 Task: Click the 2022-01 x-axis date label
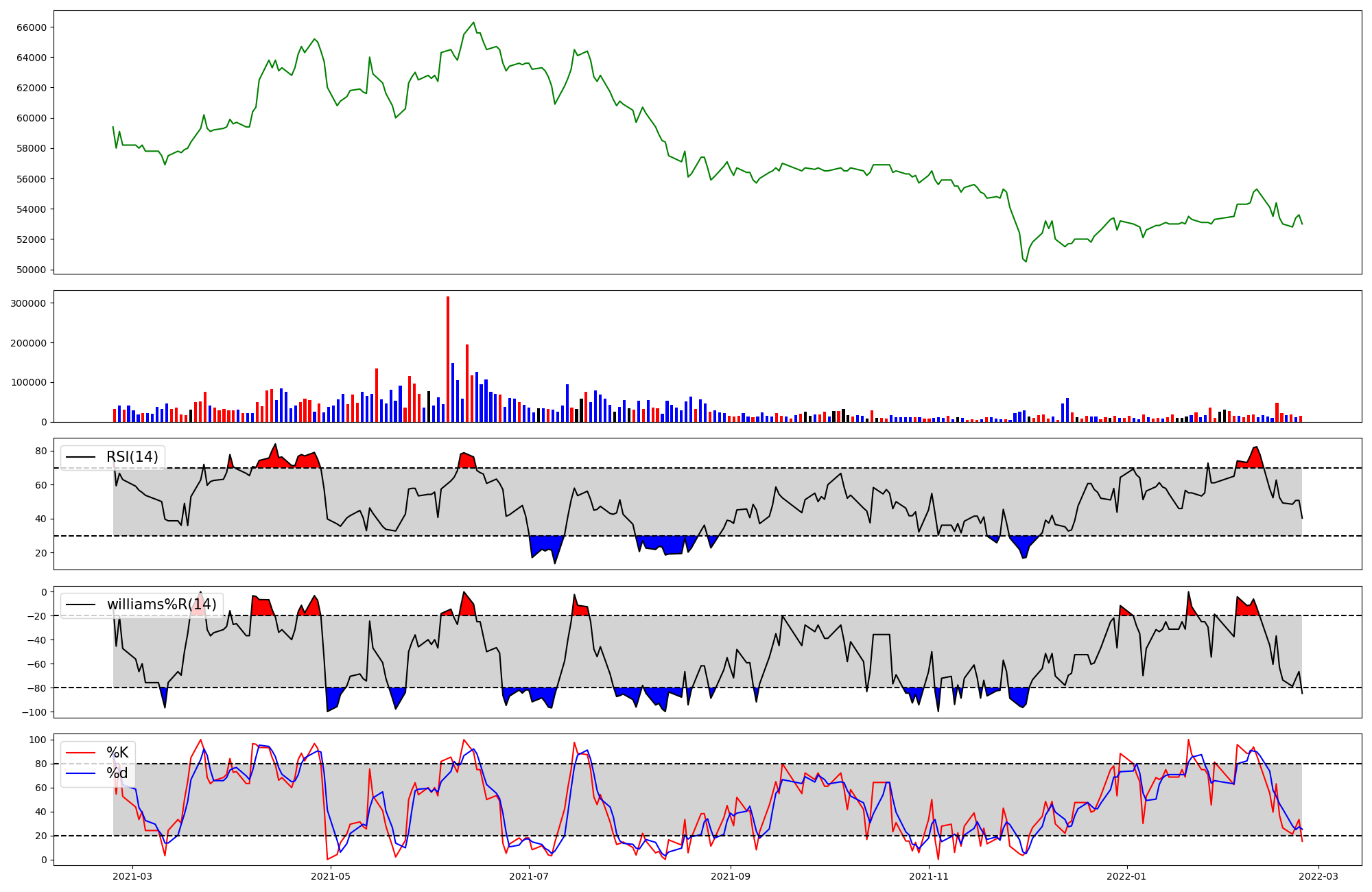[x=1127, y=876]
